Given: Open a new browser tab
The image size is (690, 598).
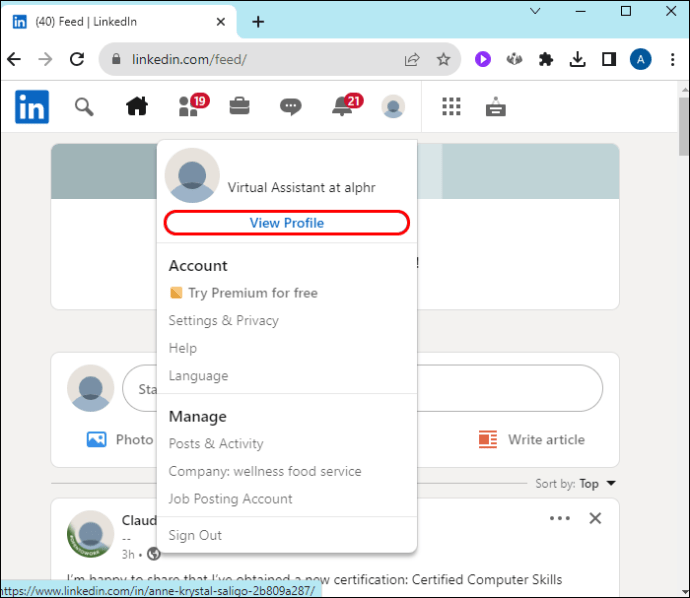Looking at the screenshot, I should 258,22.
